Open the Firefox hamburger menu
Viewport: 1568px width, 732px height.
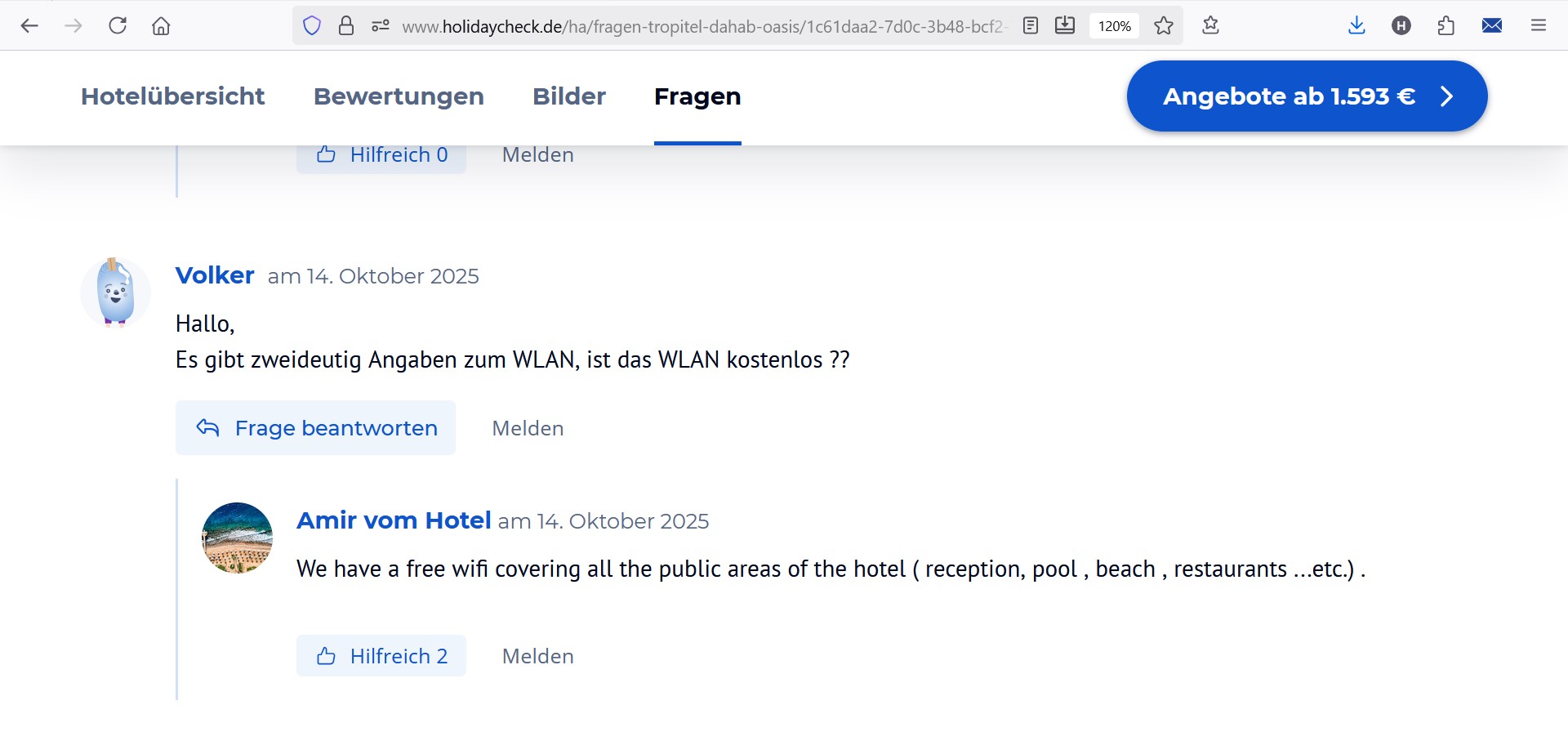pyautogui.click(x=1539, y=26)
